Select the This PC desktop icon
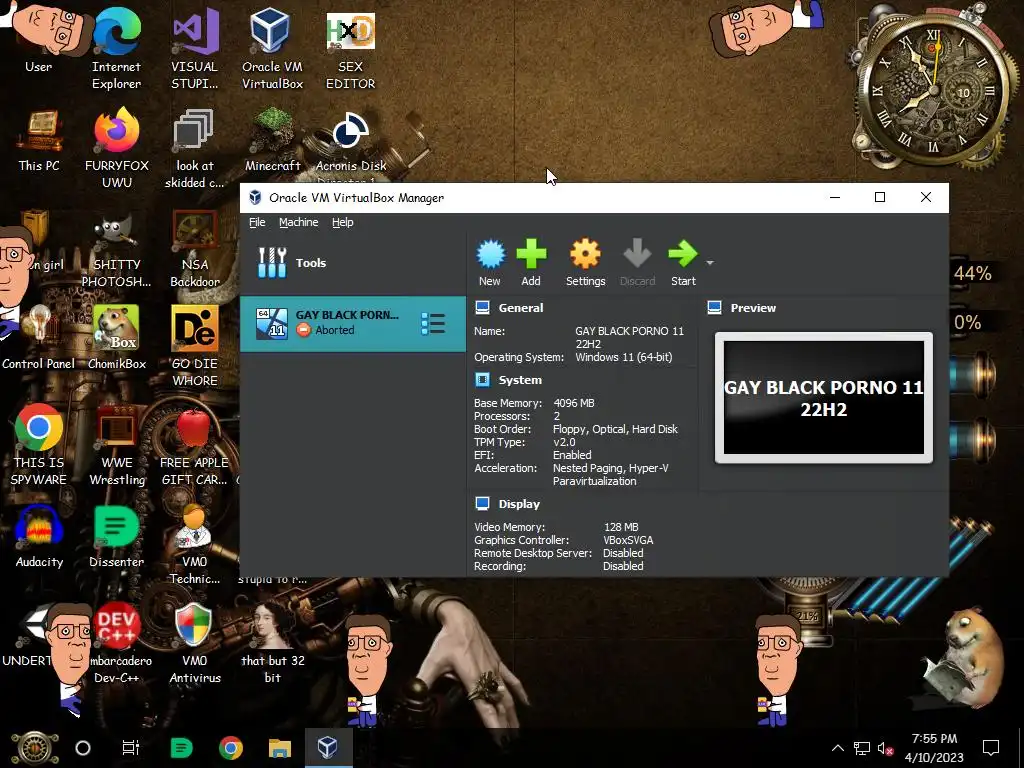Viewport: 1024px width, 768px height. pos(39,140)
